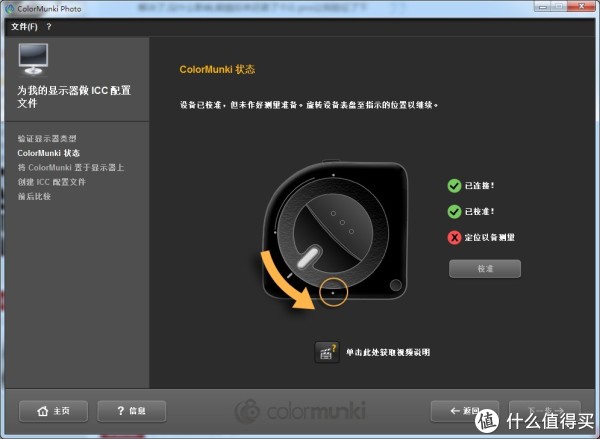Click the ColorMunki Photo title bar icon
The width and height of the screenshot is (600, 439).
coord(10,8)
